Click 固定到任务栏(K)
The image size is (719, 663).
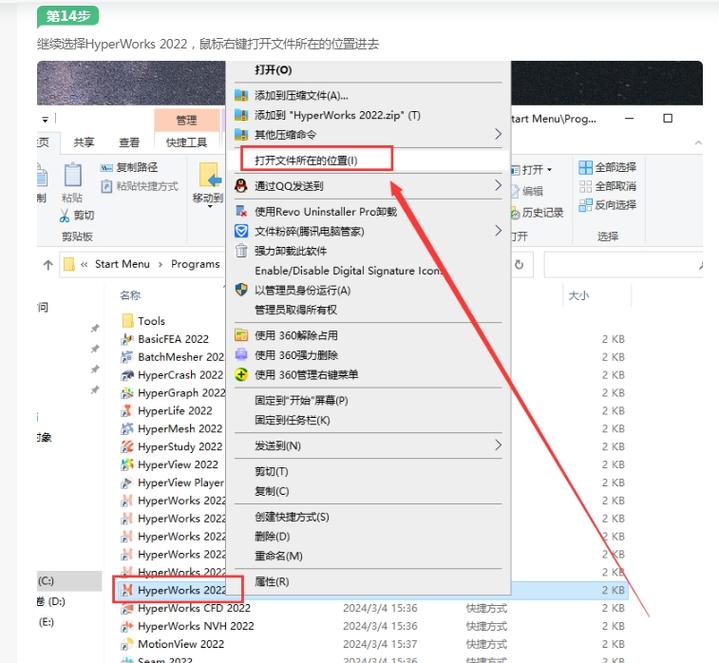293,420
